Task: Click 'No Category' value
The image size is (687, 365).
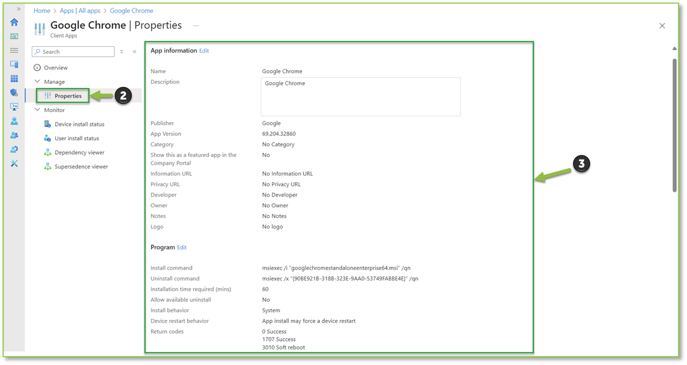Action: pyautogui.click(x=278, y=145)
